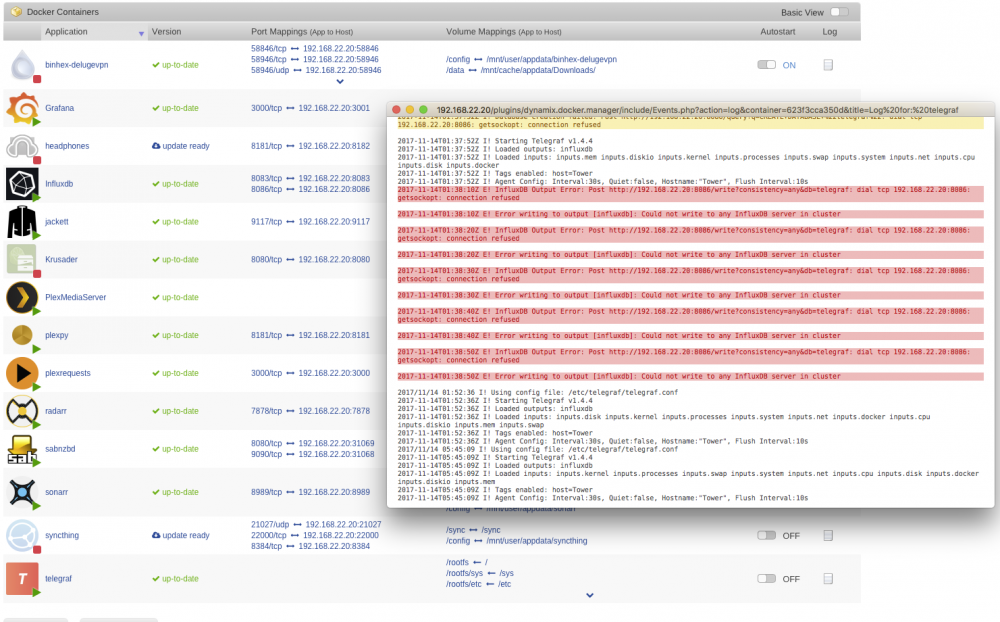
Task: Zoom the telegraf log window green button
Action: 423,110
